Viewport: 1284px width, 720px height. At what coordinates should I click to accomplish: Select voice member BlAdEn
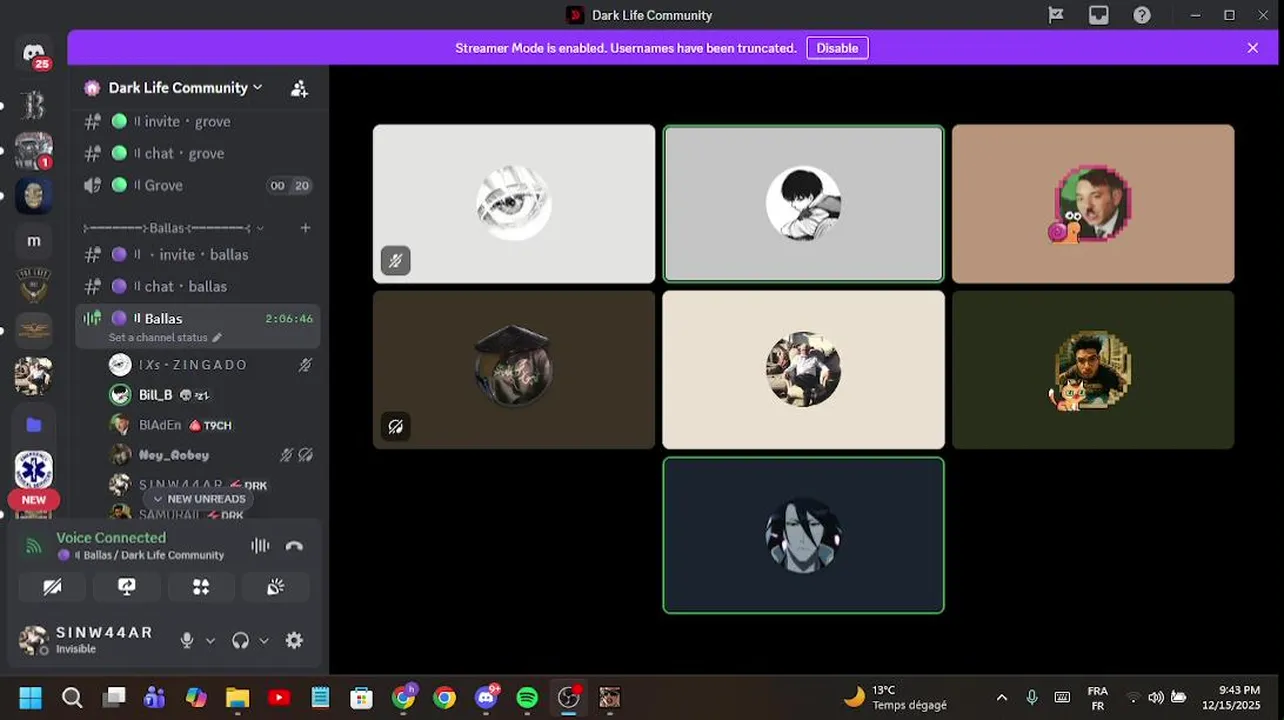(211, 425)
